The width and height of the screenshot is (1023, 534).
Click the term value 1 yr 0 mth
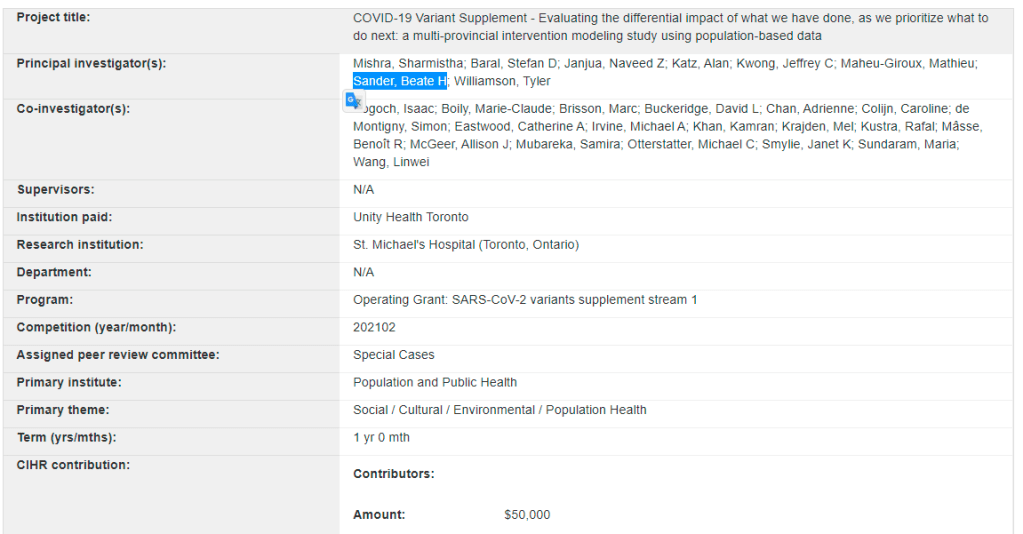[x=381, y=437]
